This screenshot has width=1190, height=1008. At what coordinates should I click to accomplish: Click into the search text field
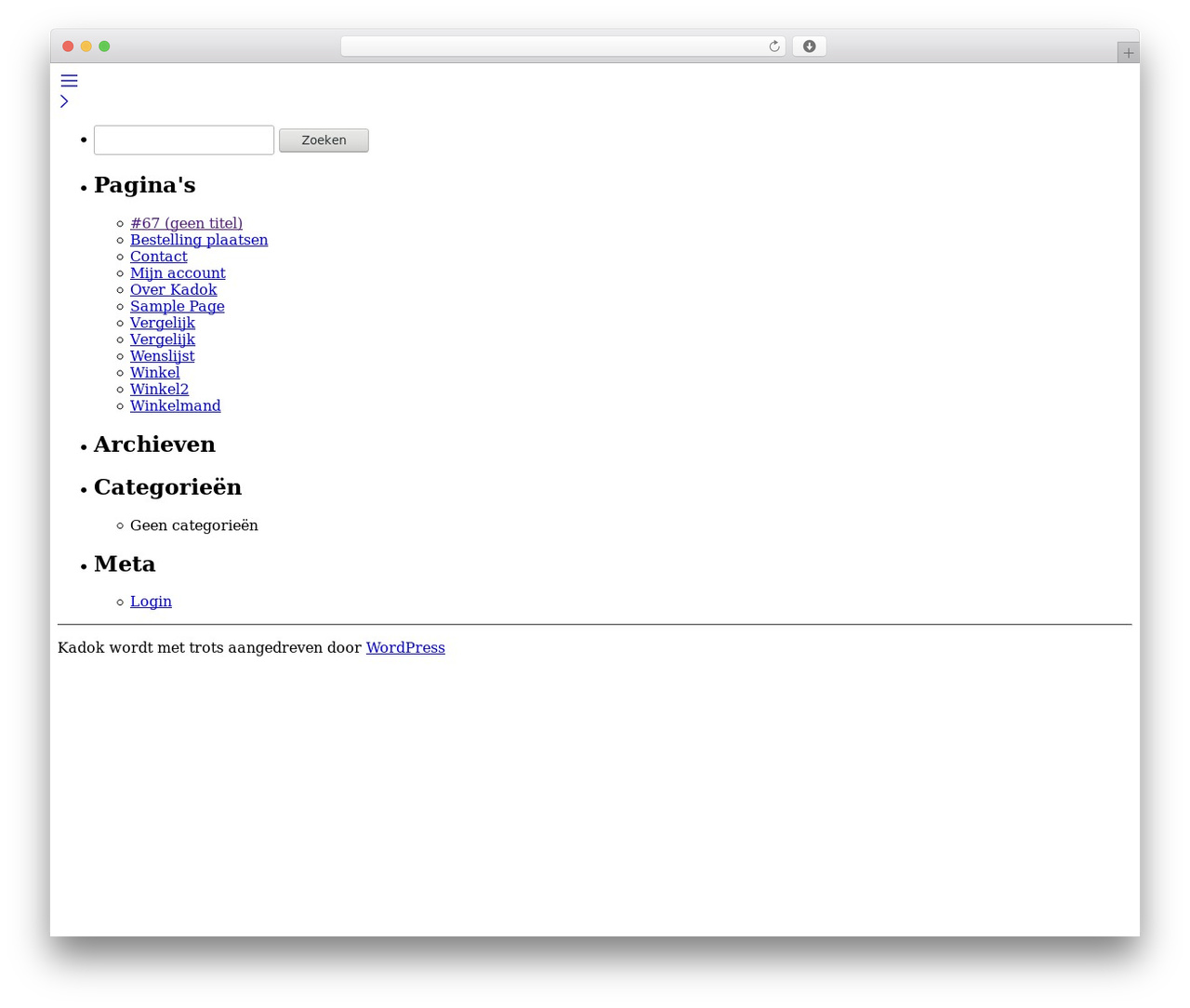tap(184, 140)
